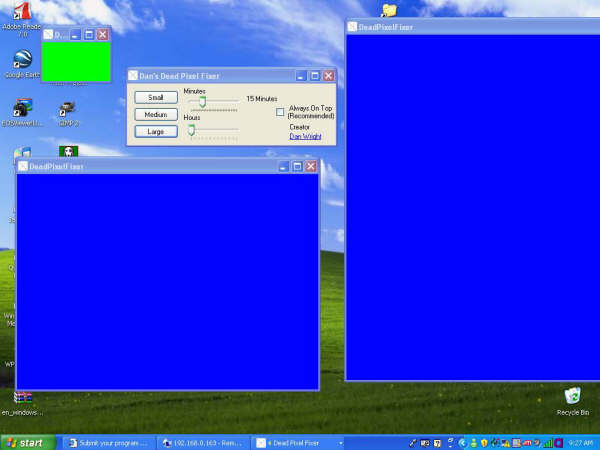The image size is (600, 450).
Task: Click the green flashing area of small window
Action: pos(76,62)
